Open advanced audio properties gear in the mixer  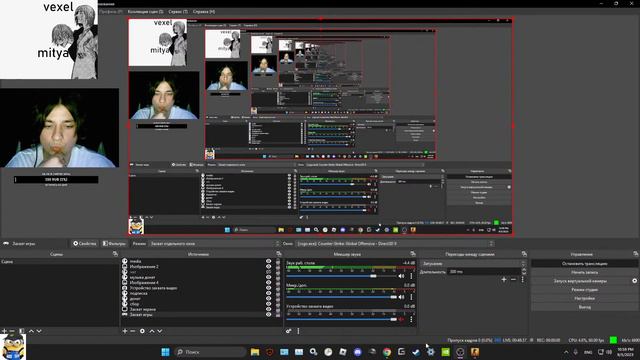click(289, 331)
